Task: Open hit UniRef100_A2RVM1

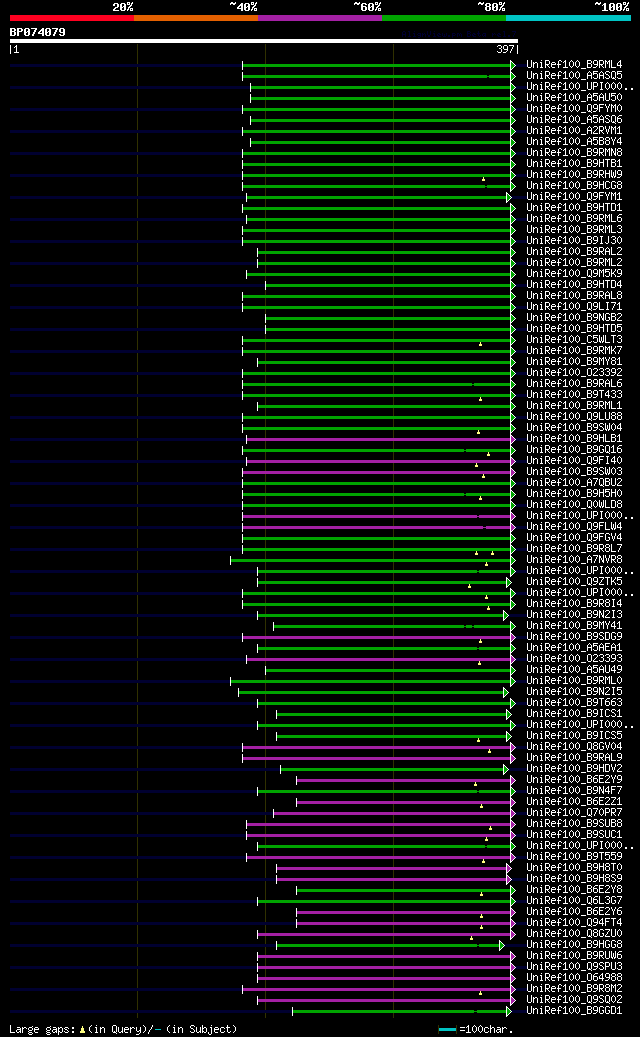Action: click(575, 130)
